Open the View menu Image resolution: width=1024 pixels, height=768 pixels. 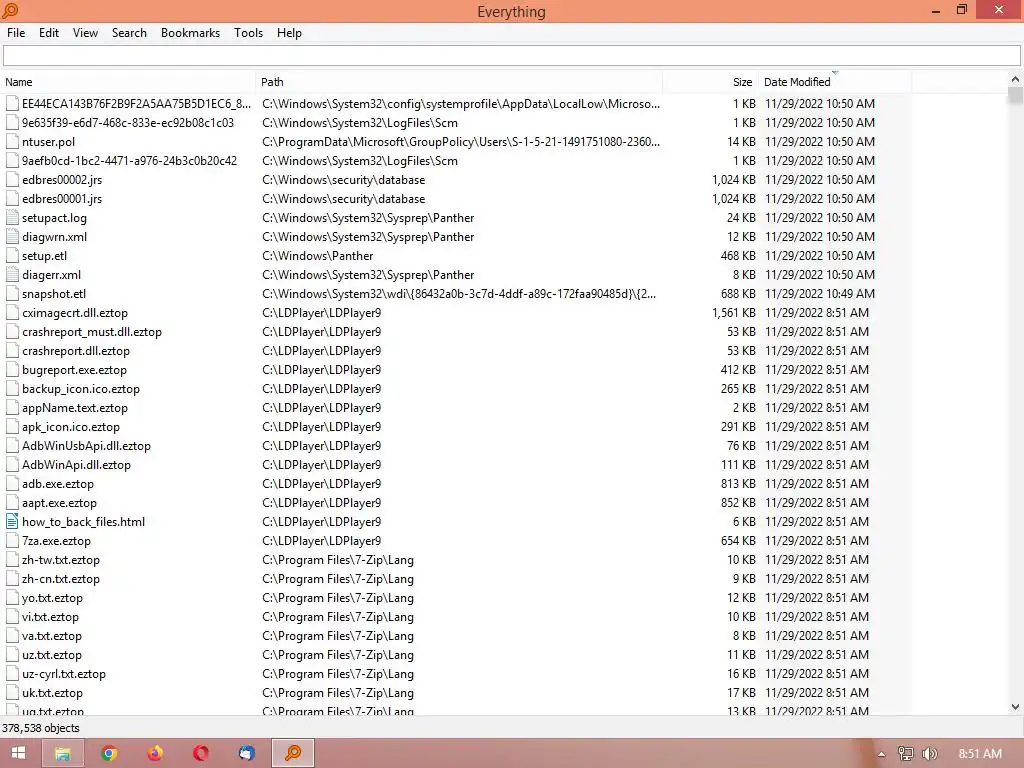click(86, 33)
